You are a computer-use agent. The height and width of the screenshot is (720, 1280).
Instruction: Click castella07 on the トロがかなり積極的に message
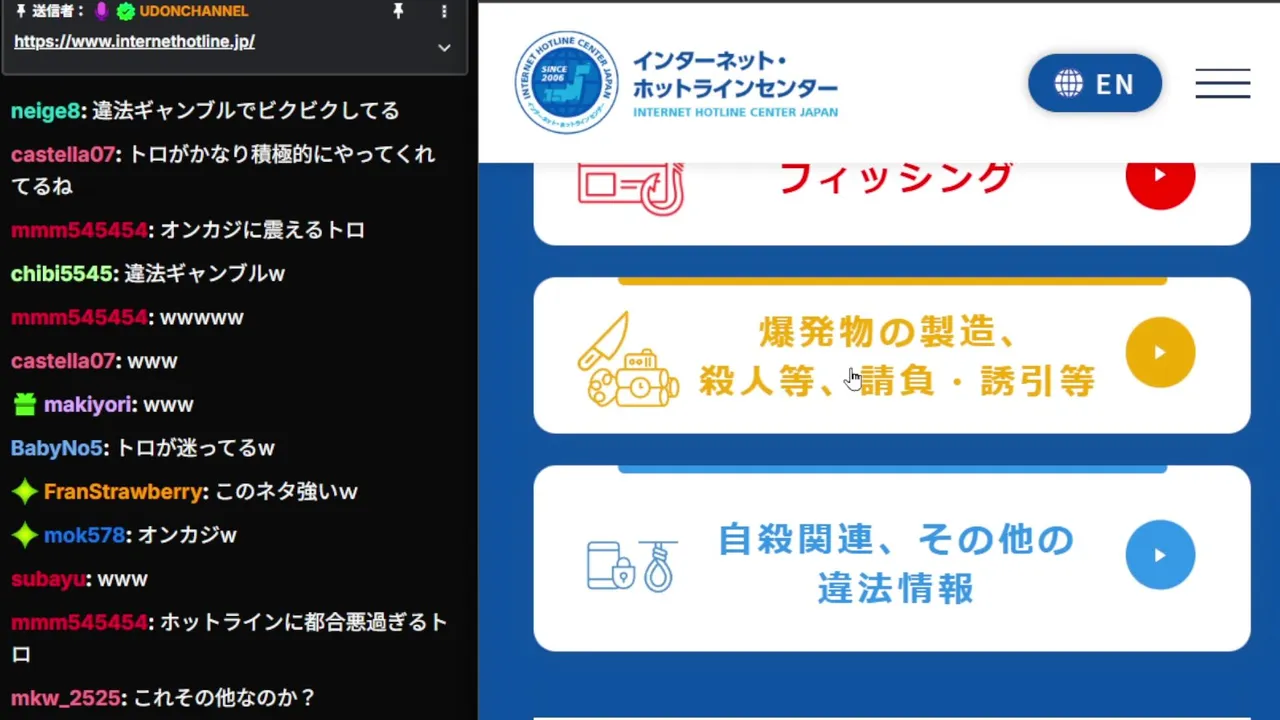(63, 155)
